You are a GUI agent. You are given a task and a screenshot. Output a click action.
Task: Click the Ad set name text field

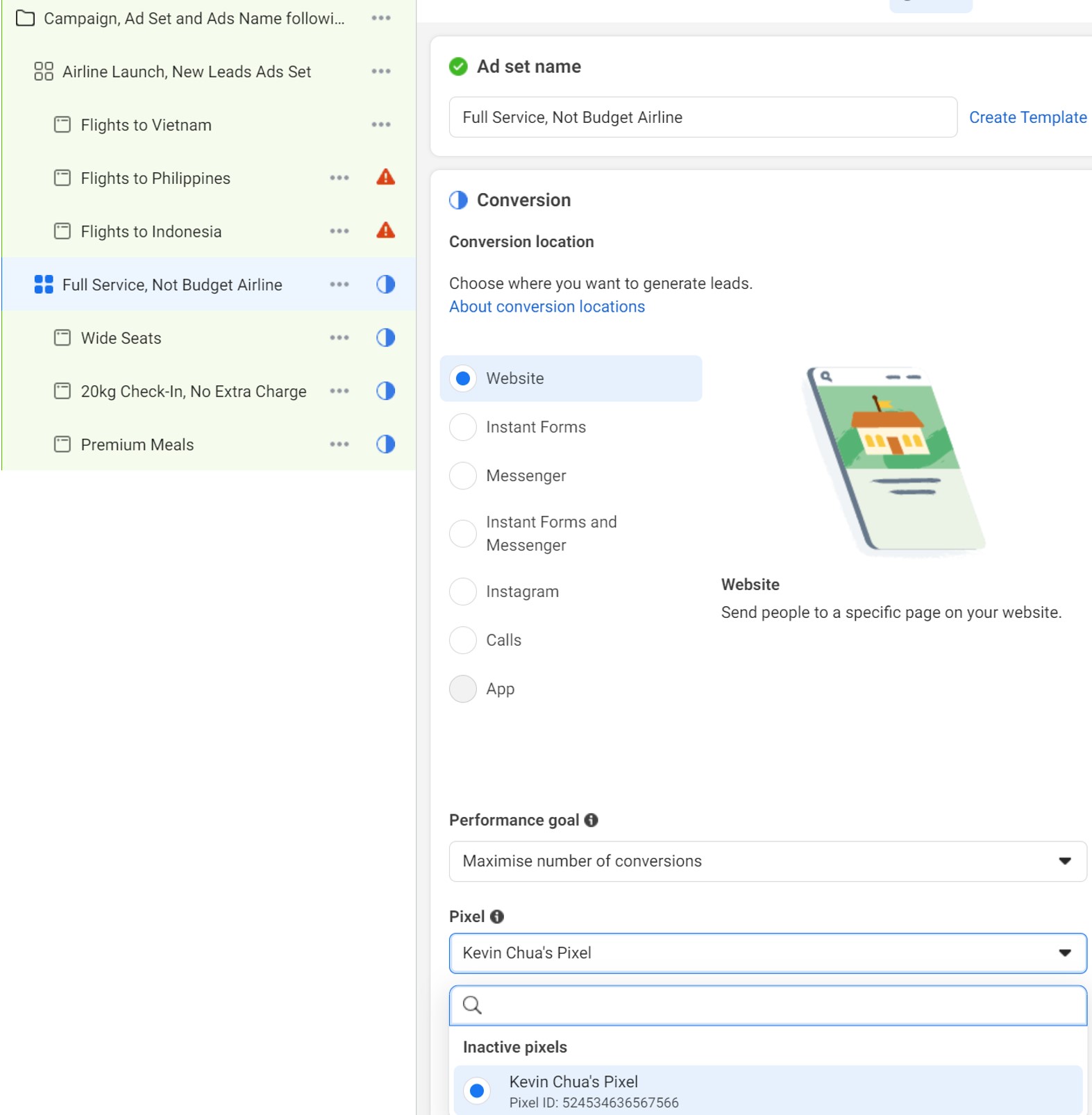click(702, 117)
